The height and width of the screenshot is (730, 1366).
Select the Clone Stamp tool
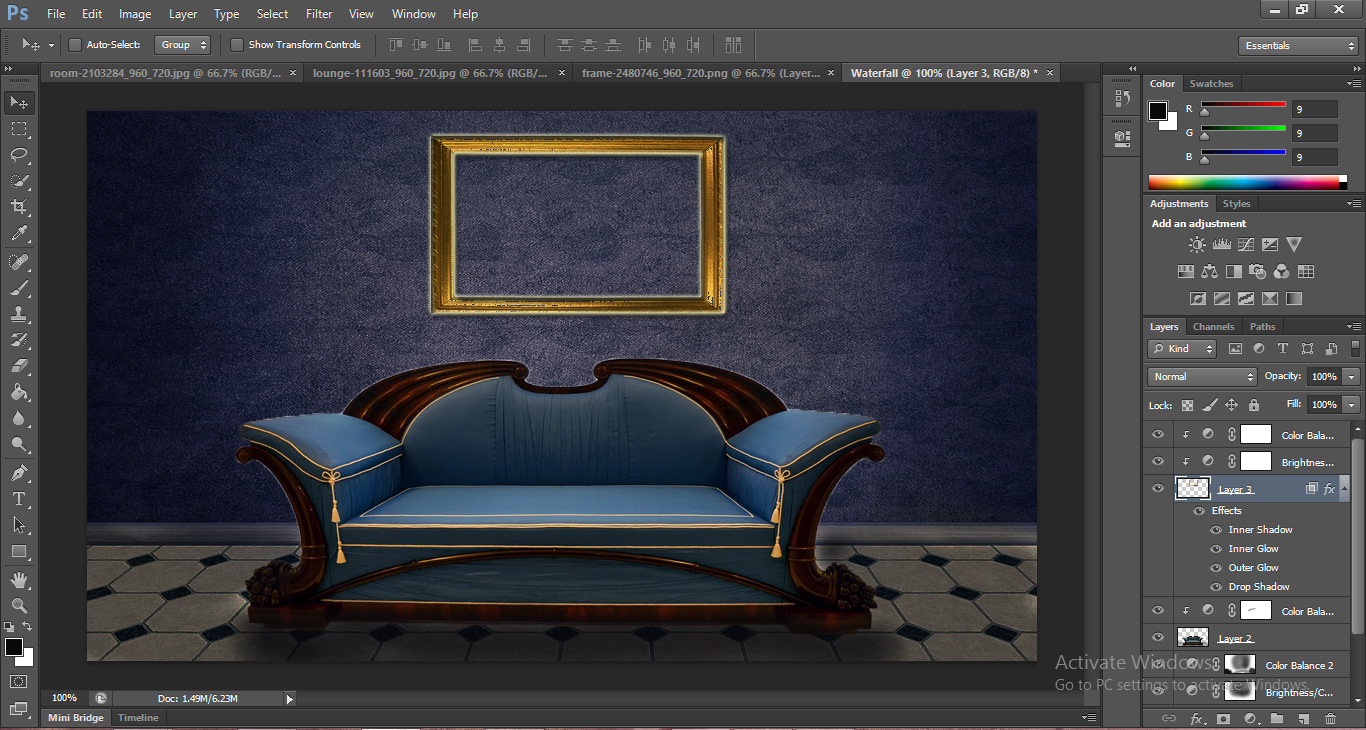pyautogui.click(x=19, y=314)
